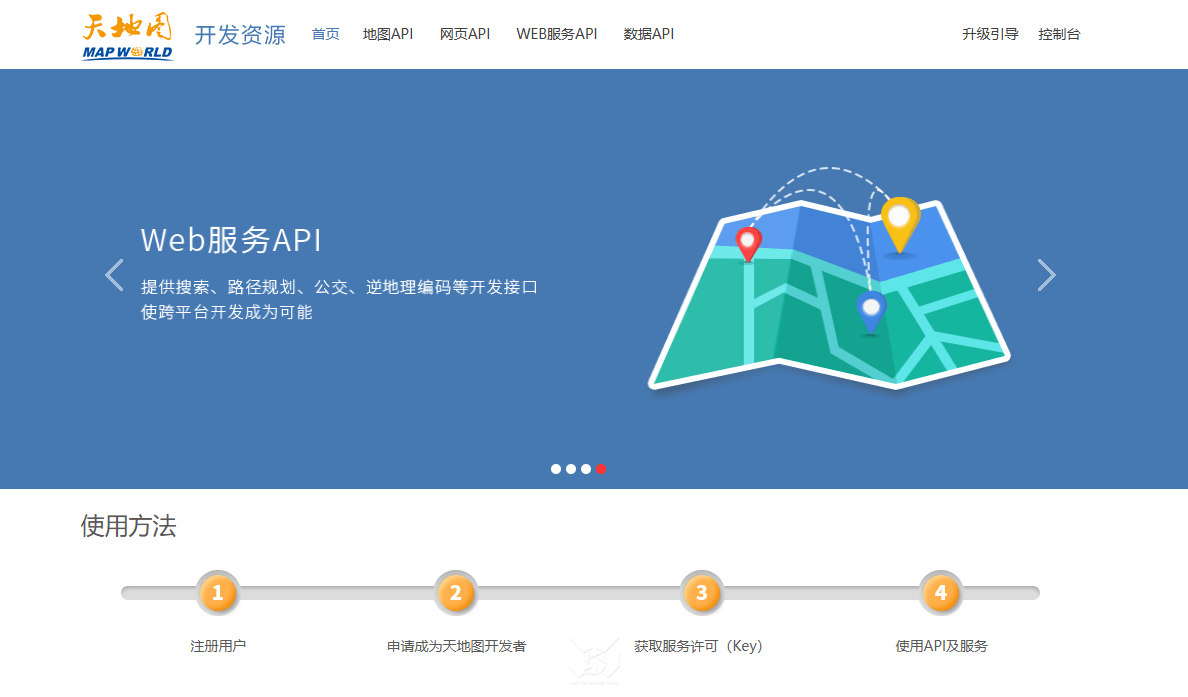The width and height of the screenshot is (1188, 697).
Task: Click the 使用API及服务 step label
Action: (942, 646)
